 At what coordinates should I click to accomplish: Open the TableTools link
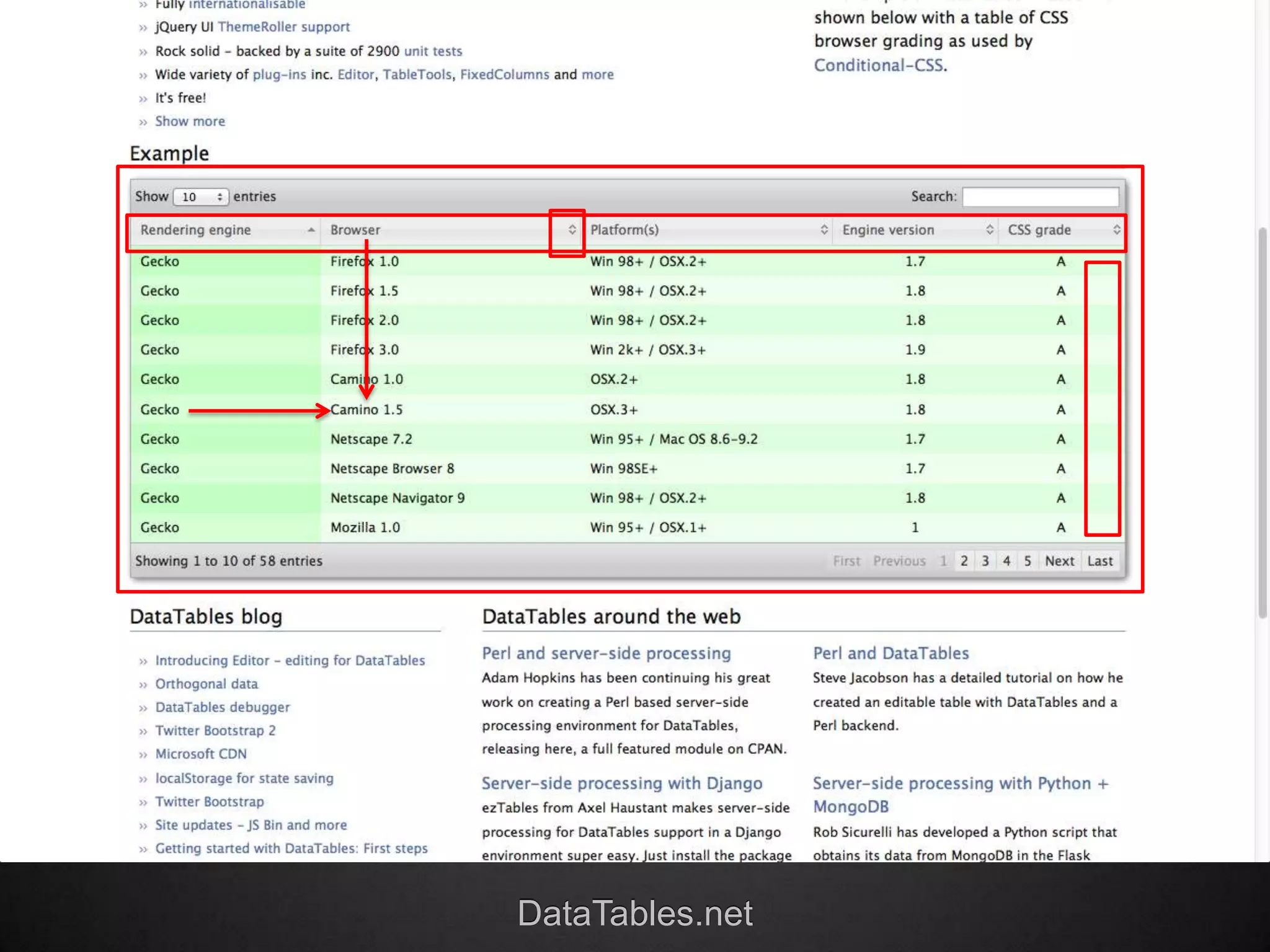417,74
